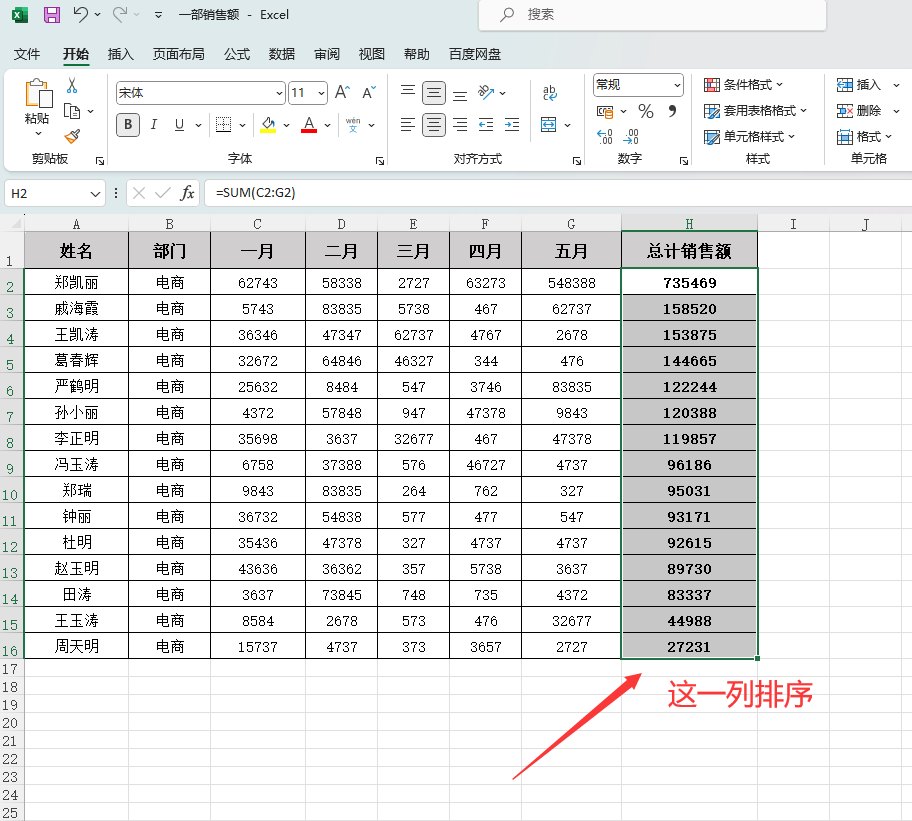Increase font size with larger A
This screenshot has height=821, width=912.
343,92
